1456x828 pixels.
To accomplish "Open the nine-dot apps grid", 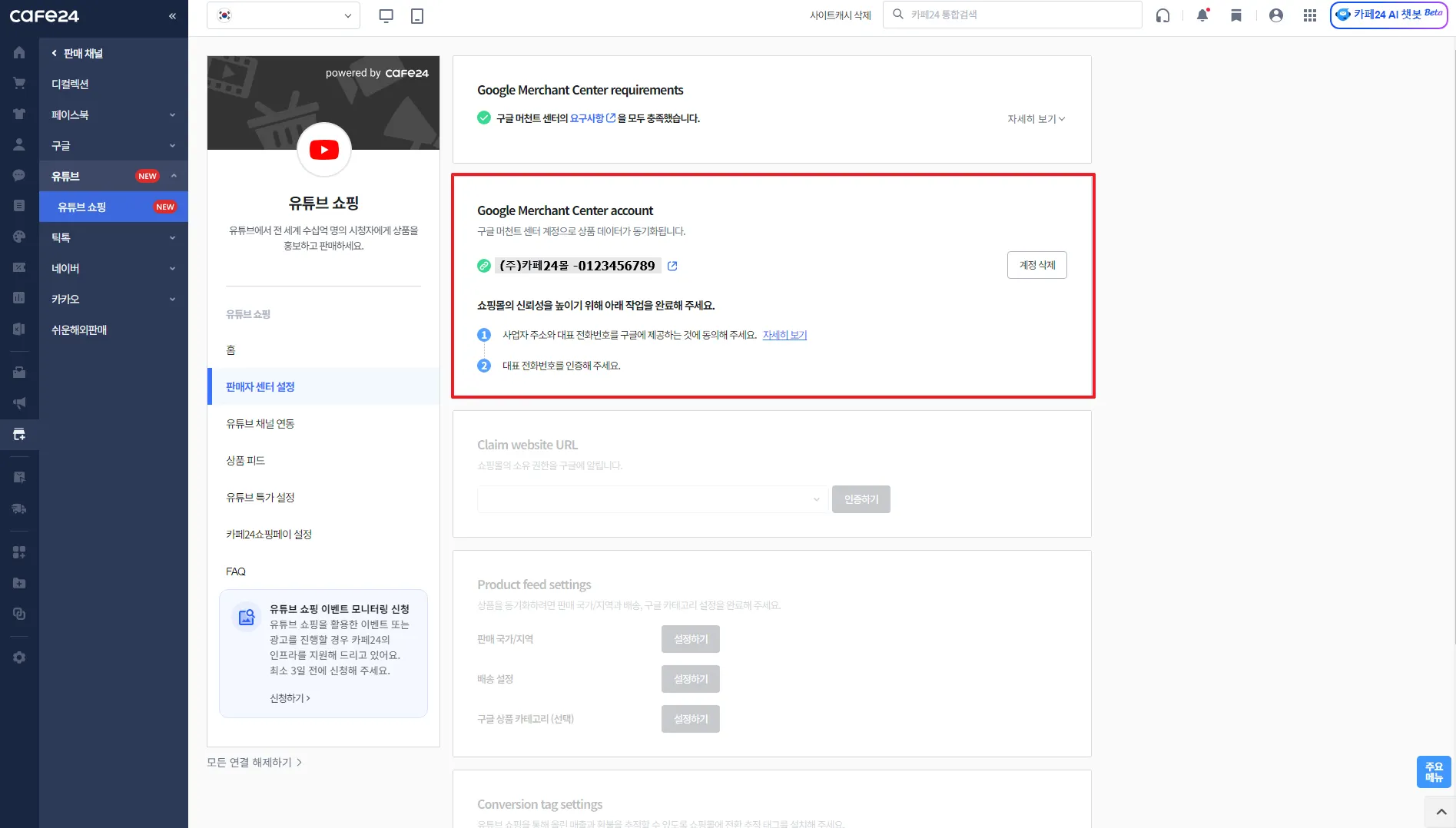I will [1310, 15].
